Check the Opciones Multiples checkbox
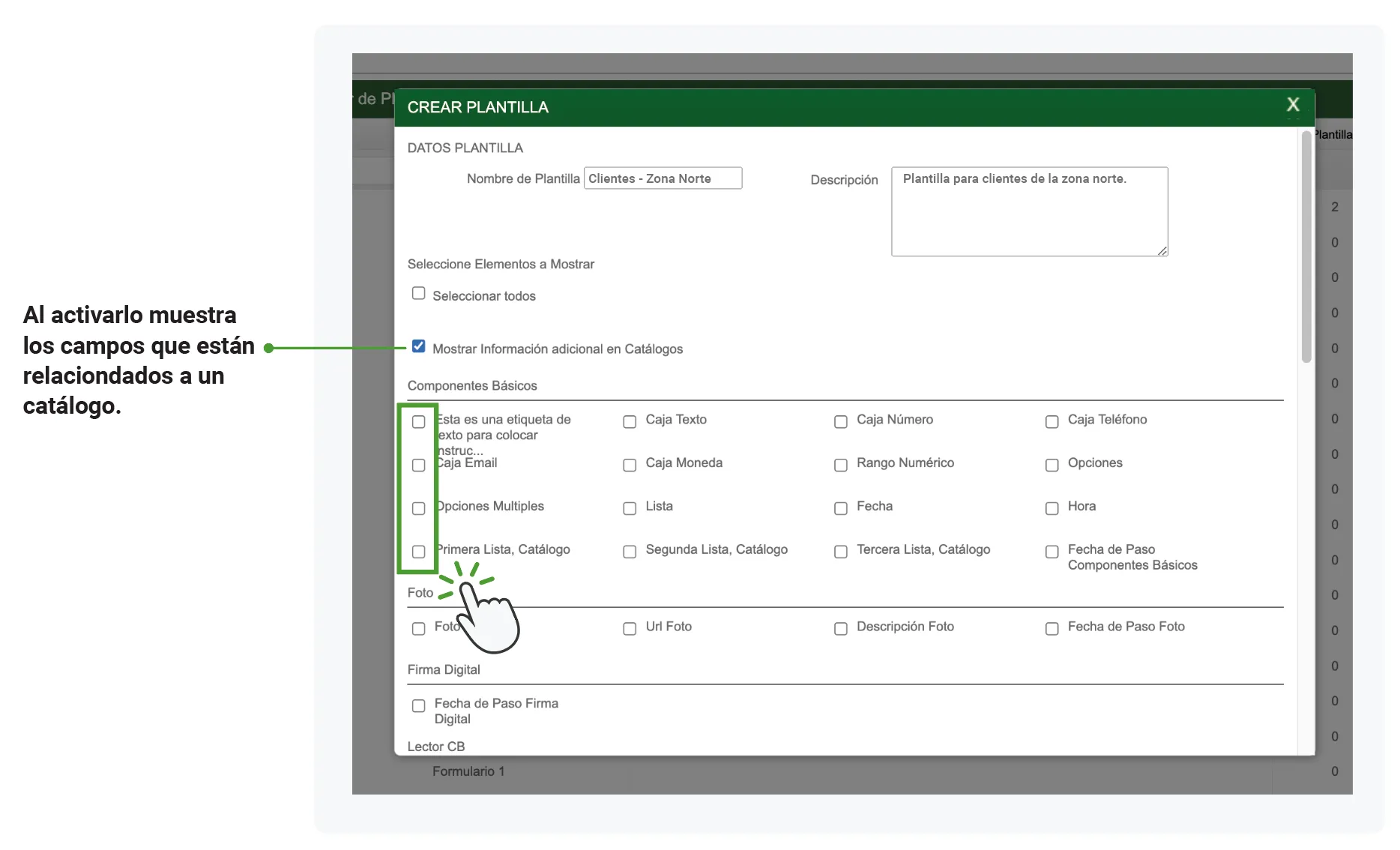 (419, 509)
